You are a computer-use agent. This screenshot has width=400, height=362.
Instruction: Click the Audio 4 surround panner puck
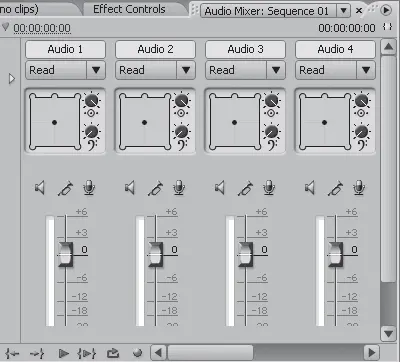tap(324, 123)
